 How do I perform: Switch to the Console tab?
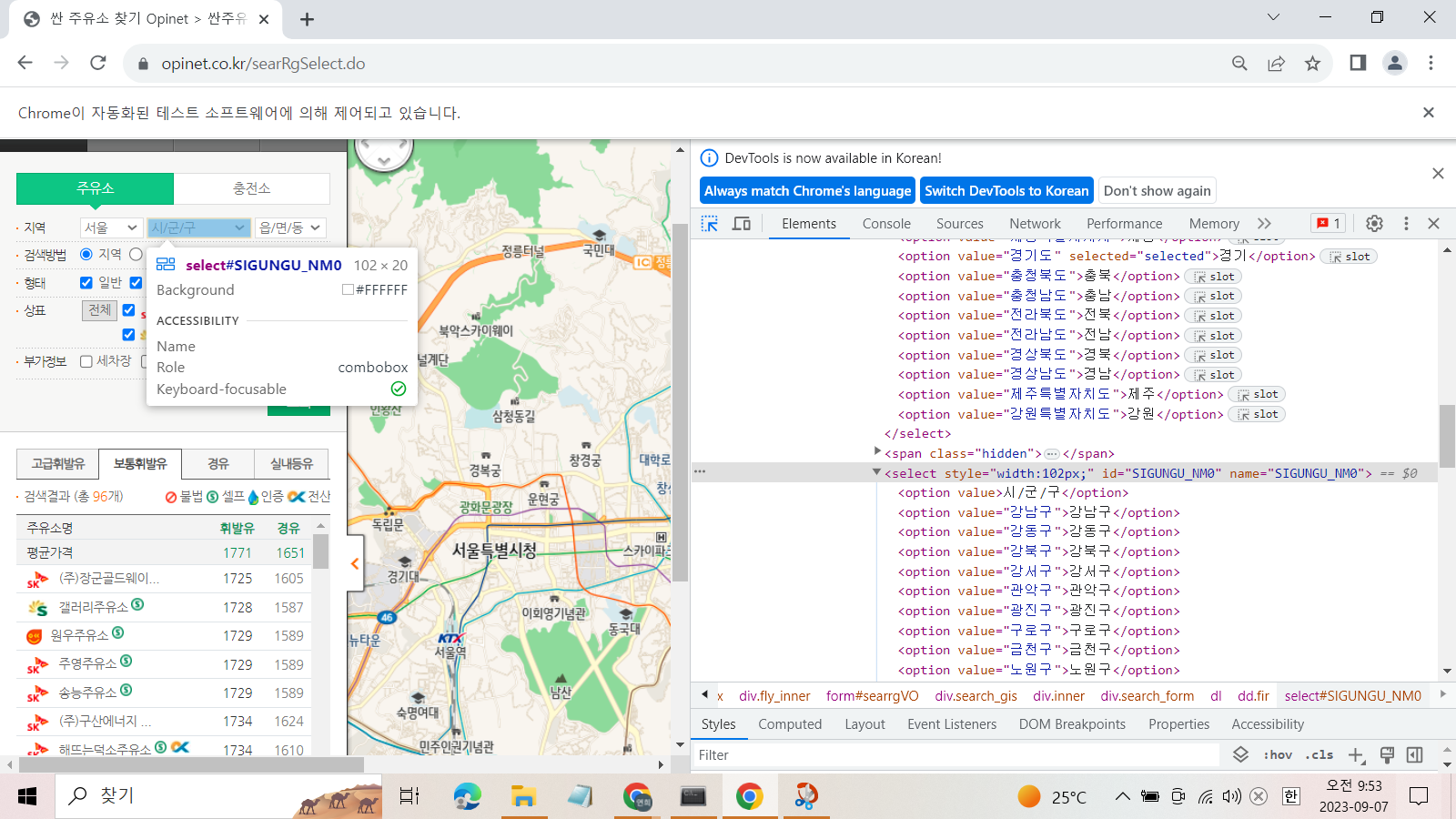[x=885, y=224]
